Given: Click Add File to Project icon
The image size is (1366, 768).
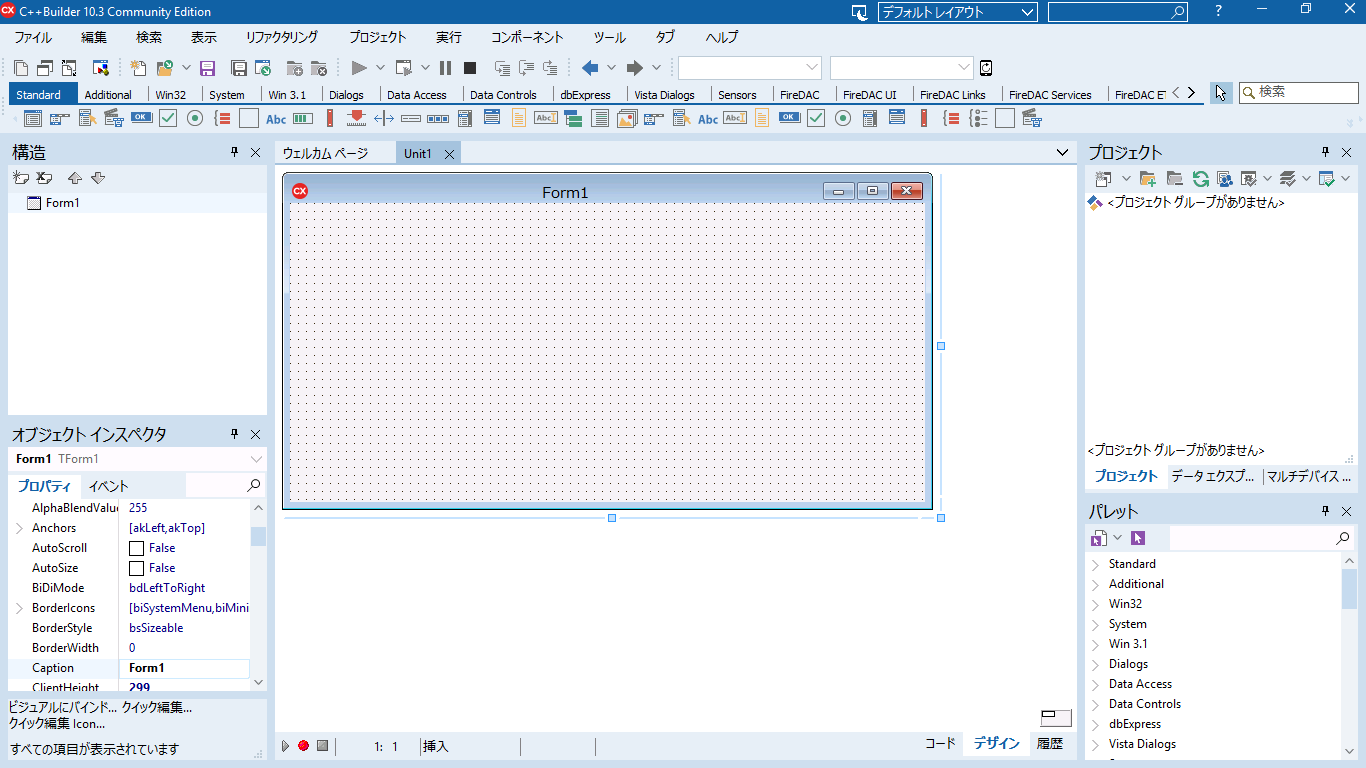Looking at the screenshot, I should click(295, 68).
